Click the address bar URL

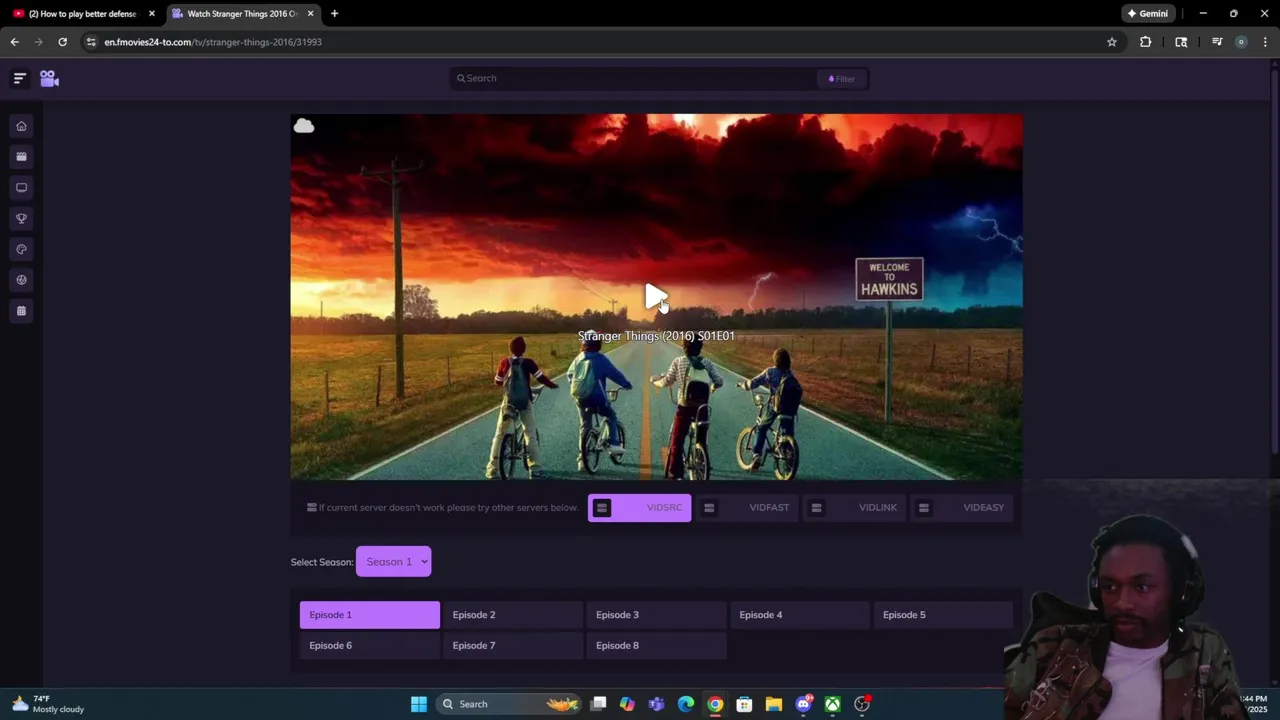(213, 42)
